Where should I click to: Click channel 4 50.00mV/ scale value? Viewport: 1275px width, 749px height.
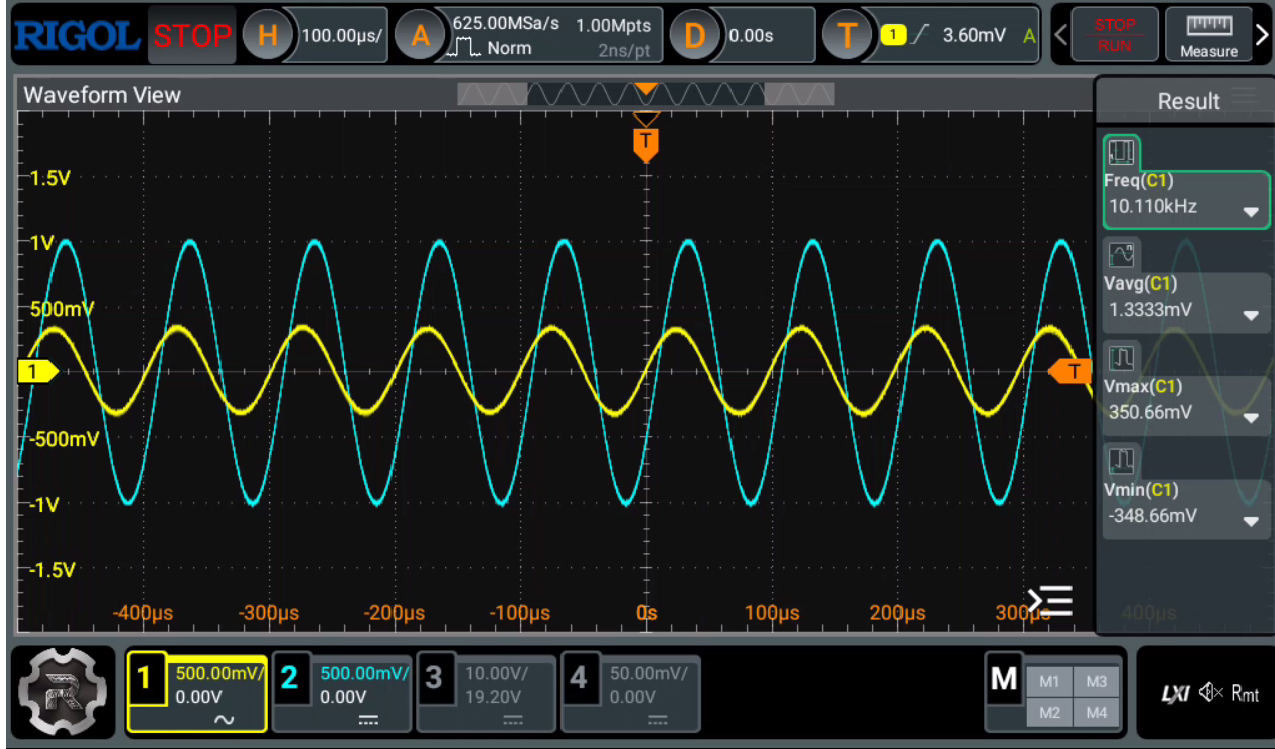tap(649, 674)
